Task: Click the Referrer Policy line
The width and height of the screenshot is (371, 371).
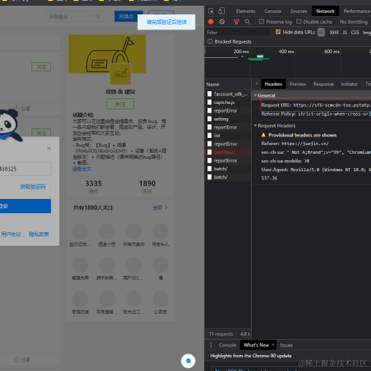Action: [x=316, y=114]
